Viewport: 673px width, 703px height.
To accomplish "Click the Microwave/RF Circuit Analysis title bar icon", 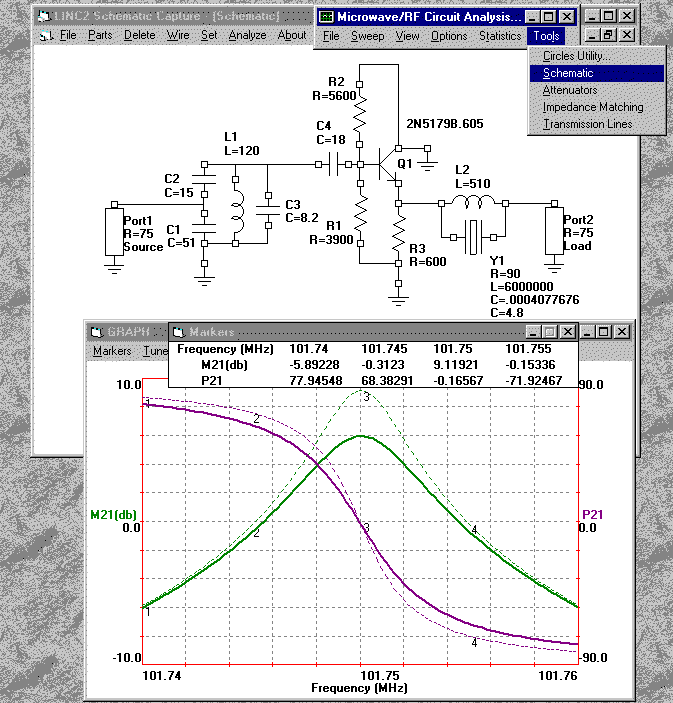I will coord(326,17).
